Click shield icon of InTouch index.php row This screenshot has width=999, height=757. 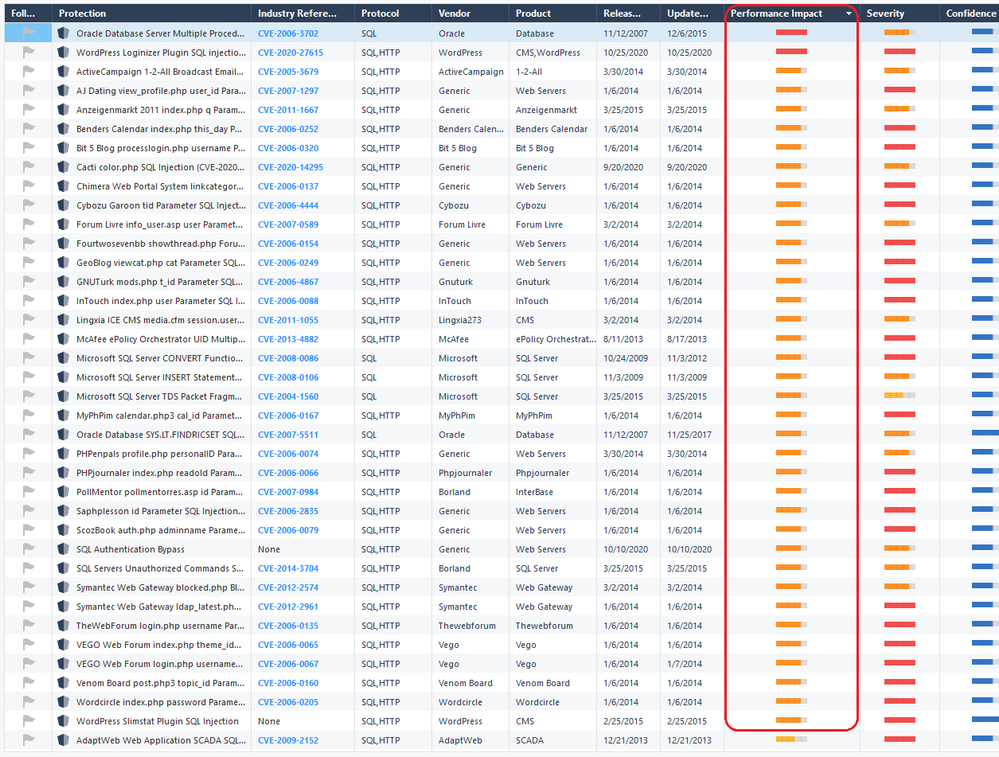point(63,301)
